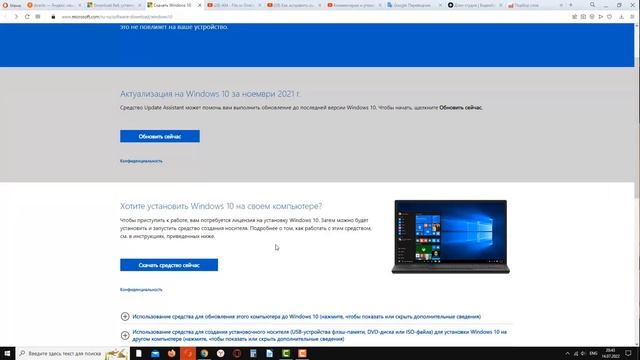Open the downloads arrow icon in toolbar
The image size is (640, 360).
[621, 17]
